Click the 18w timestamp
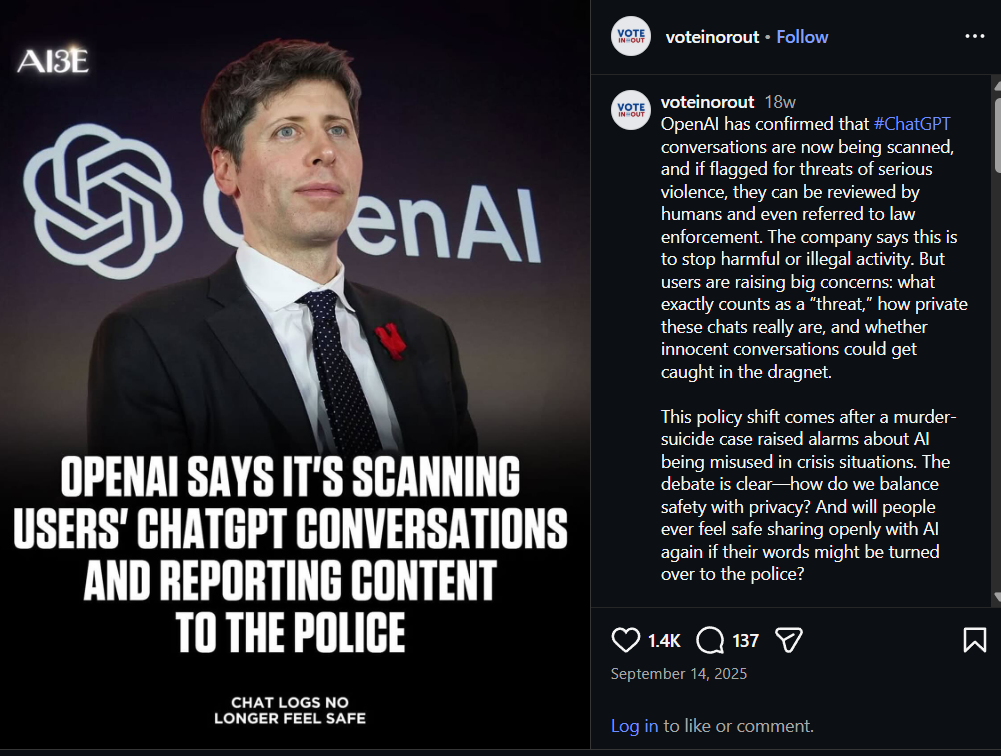Viewport: 1001px width, 756px height. [780, 102]
